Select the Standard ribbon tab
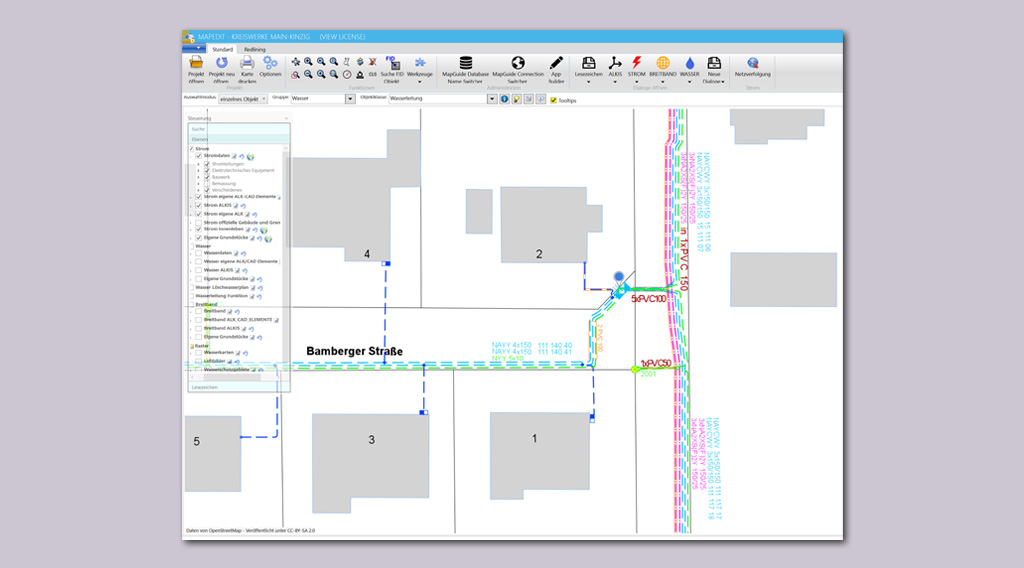 click(x=222, y=48)
